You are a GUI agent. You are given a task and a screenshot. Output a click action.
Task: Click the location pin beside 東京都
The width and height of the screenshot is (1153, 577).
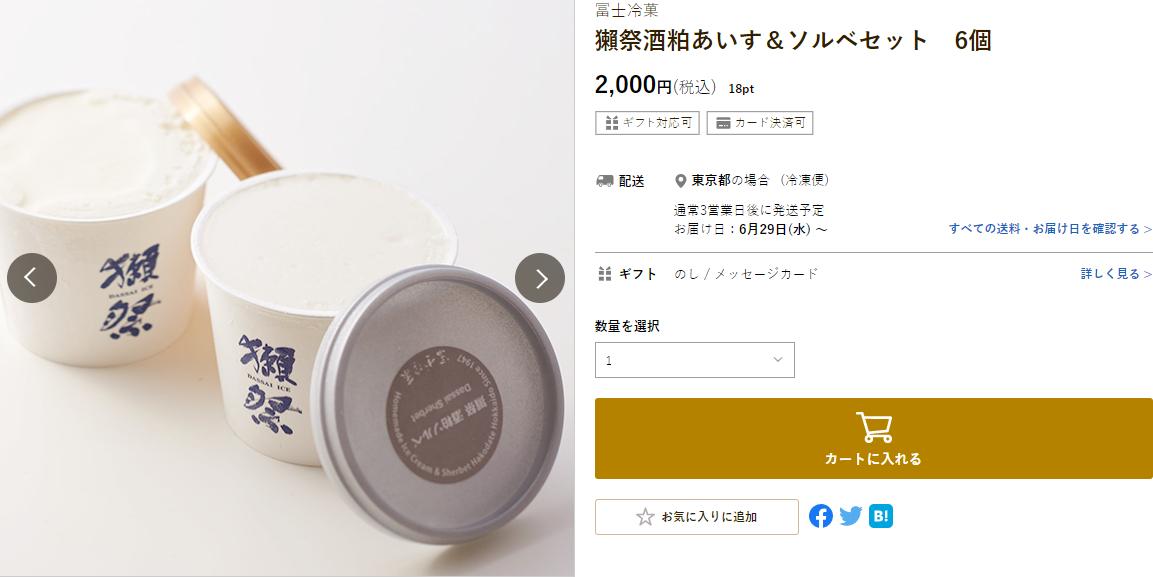(680, 181)
